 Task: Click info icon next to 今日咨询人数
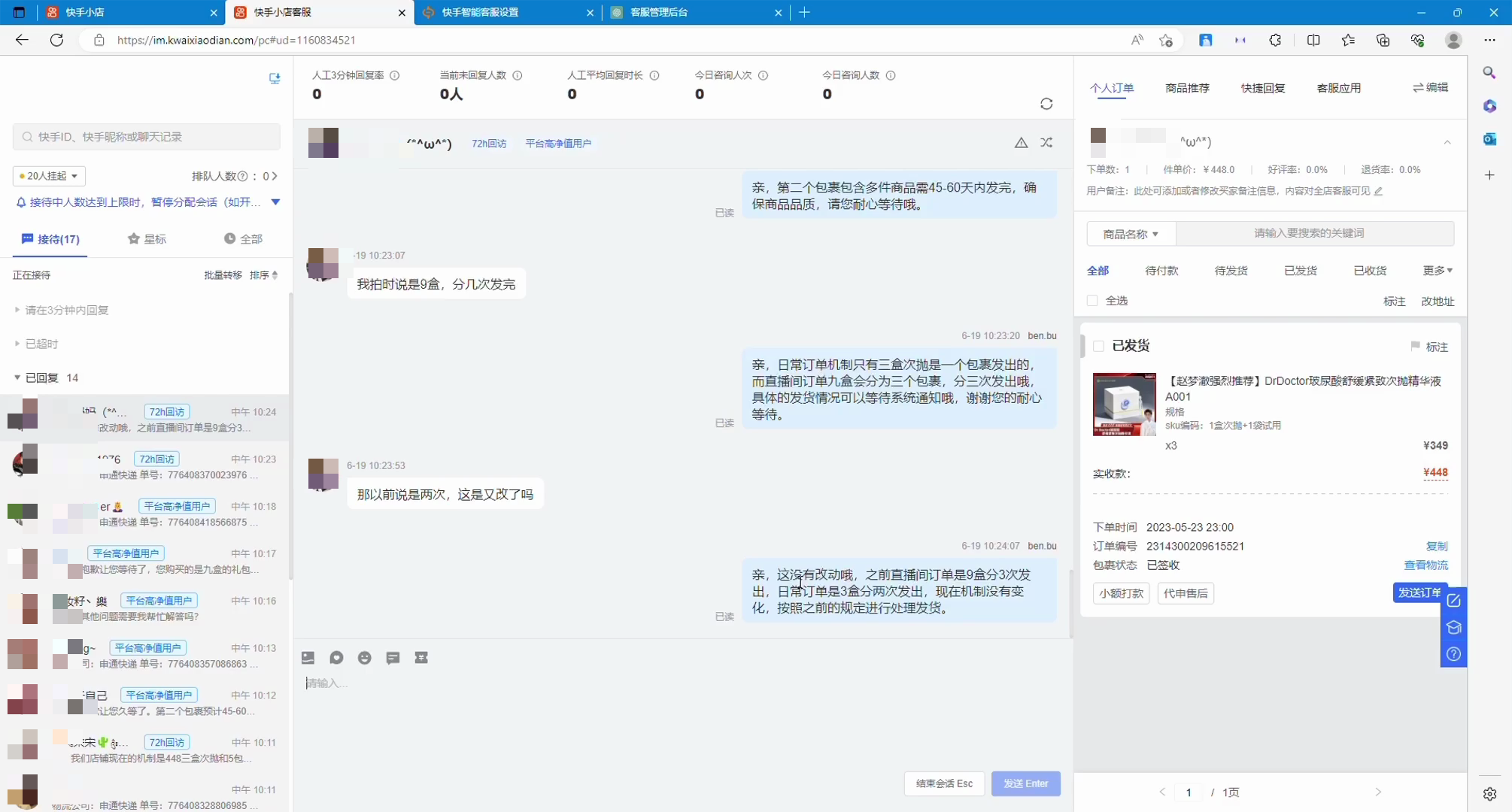coord(891,75)
